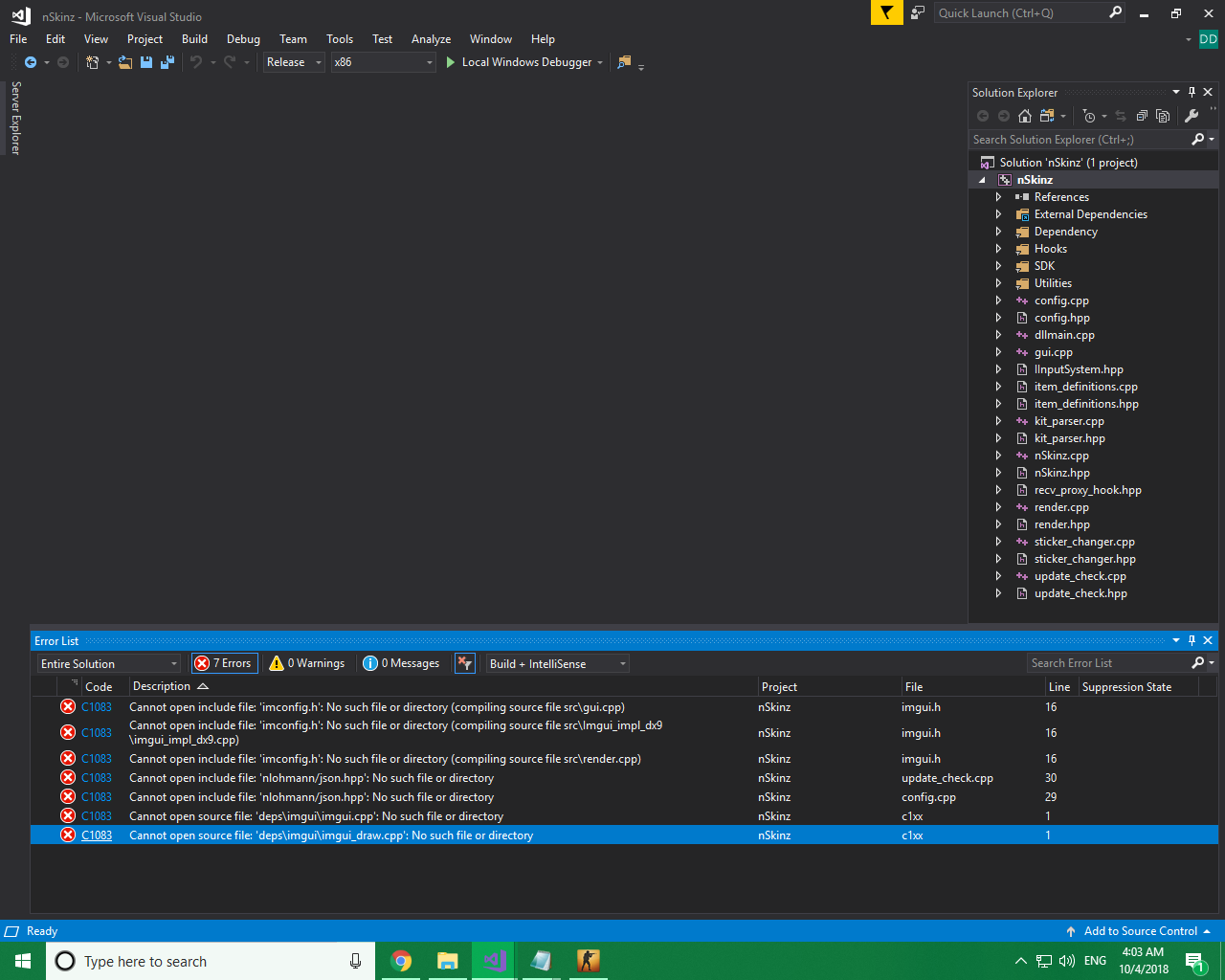Open the Analyze menu
1225x980 pixels.
pyautogui.click(x=431, y=39)
